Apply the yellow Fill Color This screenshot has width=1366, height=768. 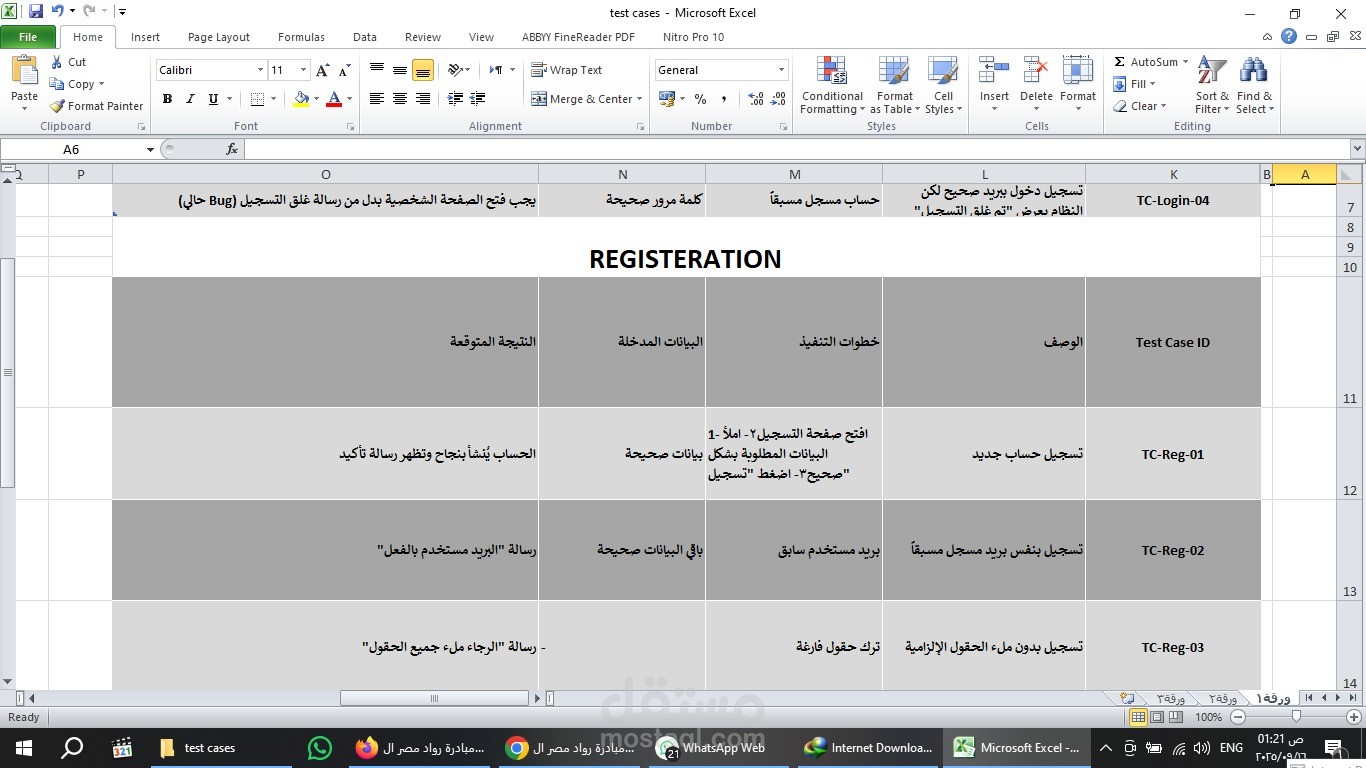click(301, 99)
